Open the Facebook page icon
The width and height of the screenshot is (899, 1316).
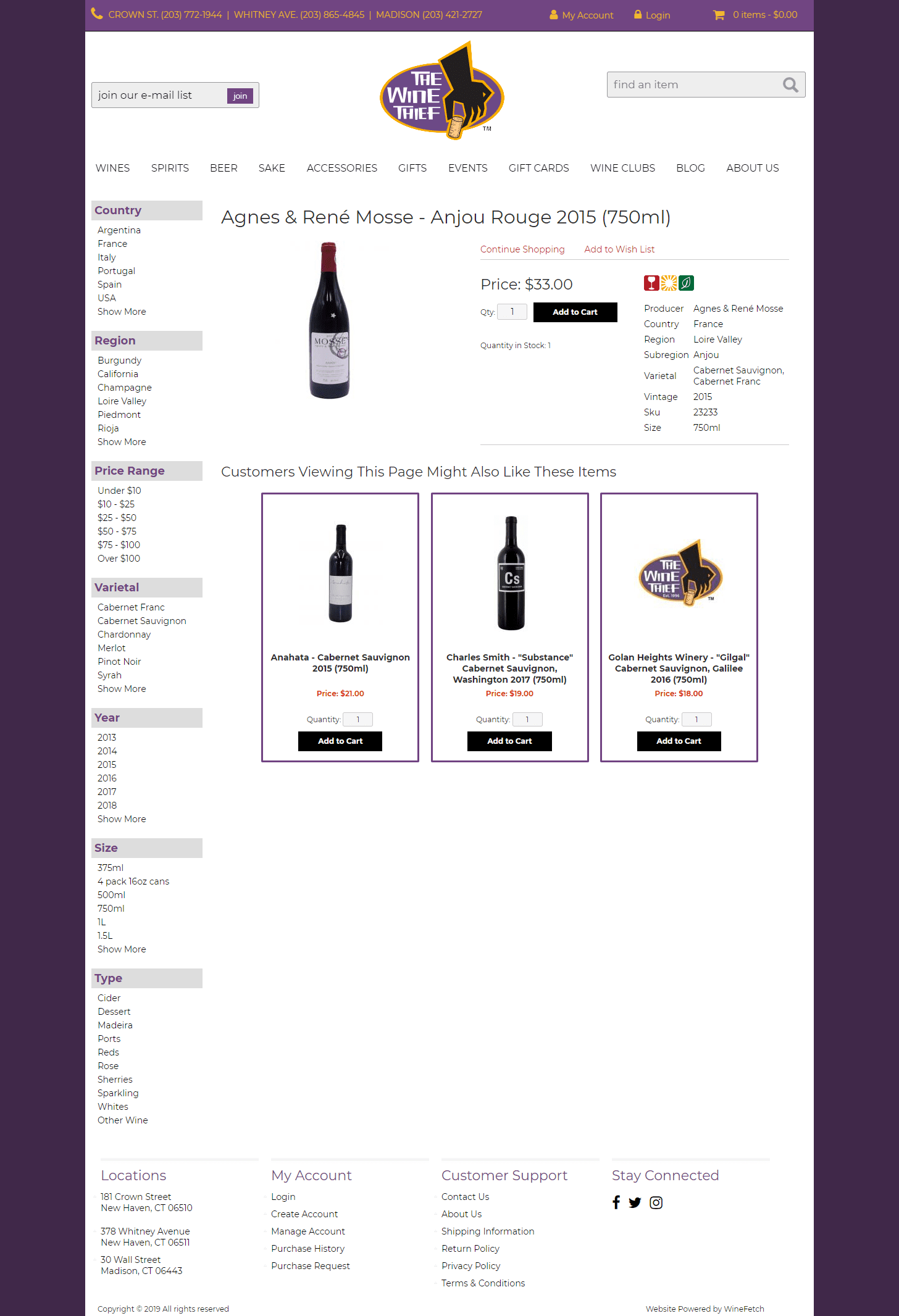click(616, 1202)
